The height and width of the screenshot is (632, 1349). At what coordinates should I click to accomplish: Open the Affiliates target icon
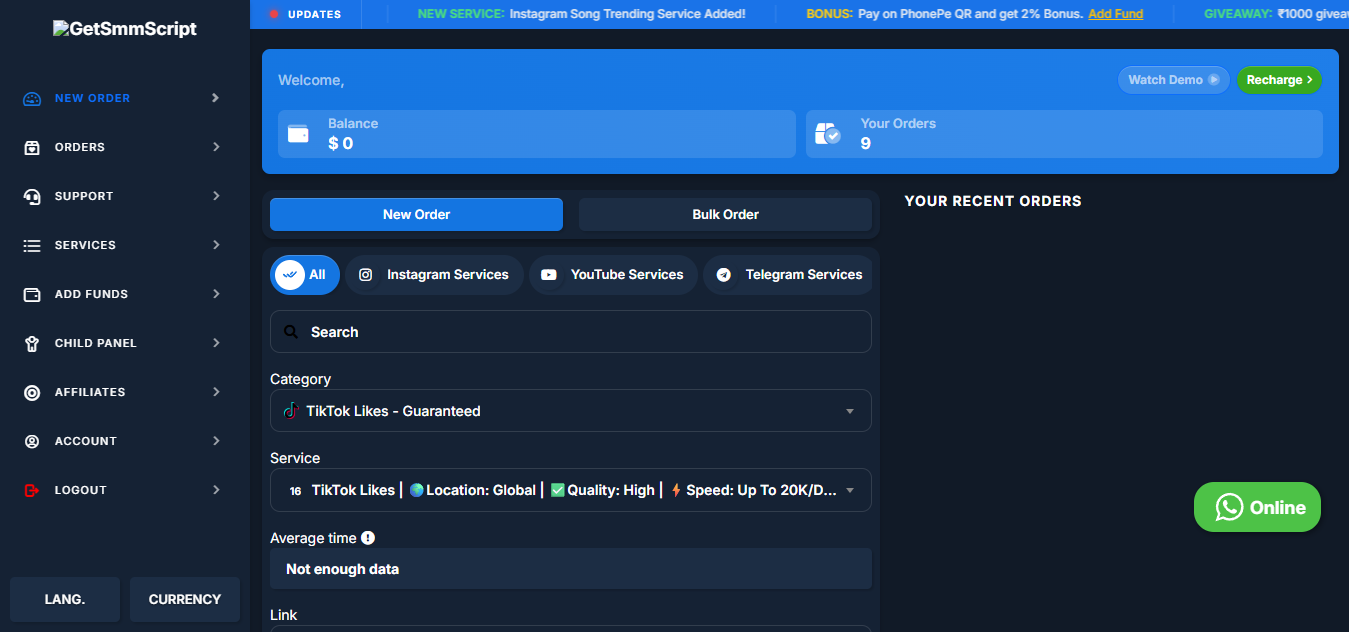tap(30, 392)
